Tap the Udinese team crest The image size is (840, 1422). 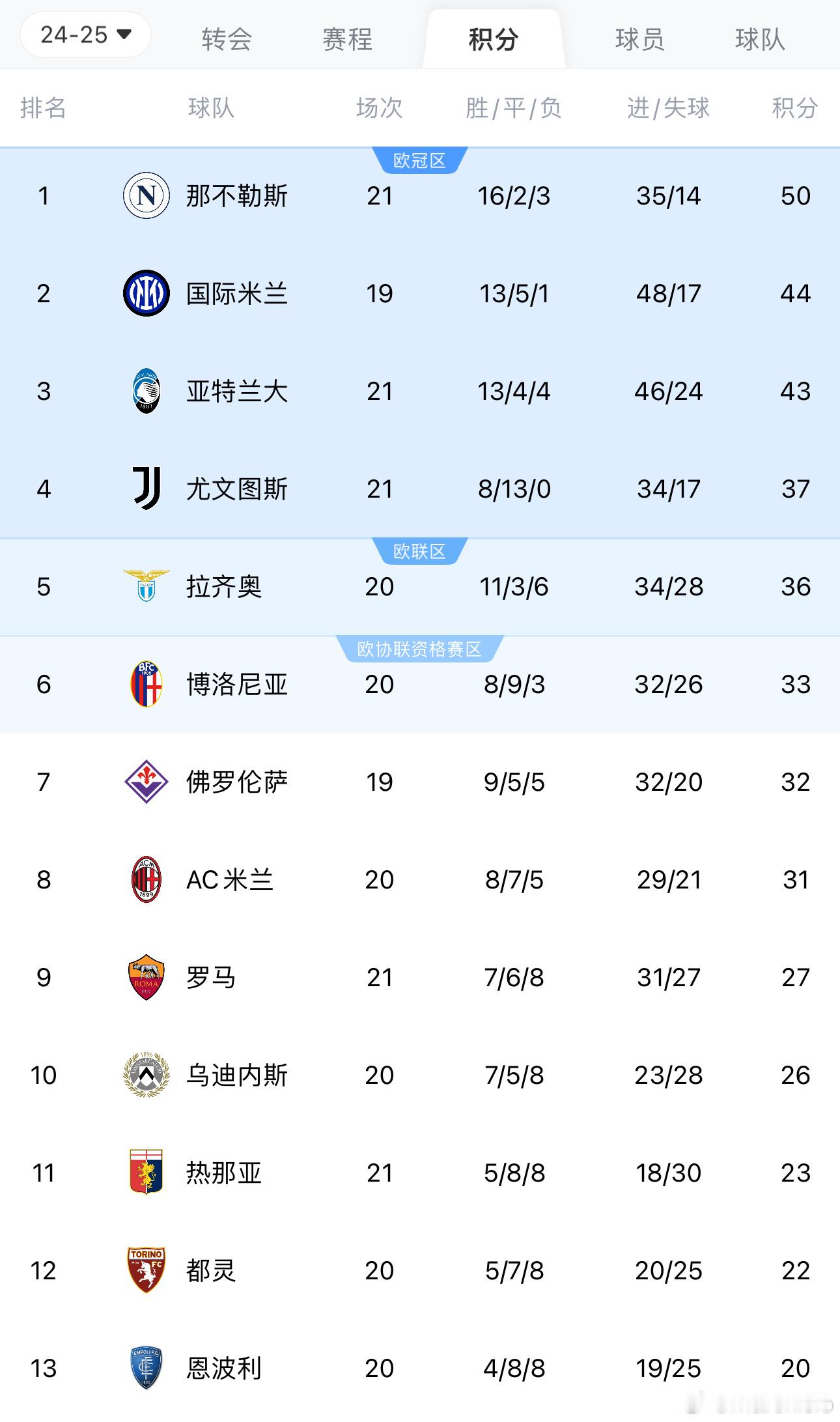pos(147,1075)
